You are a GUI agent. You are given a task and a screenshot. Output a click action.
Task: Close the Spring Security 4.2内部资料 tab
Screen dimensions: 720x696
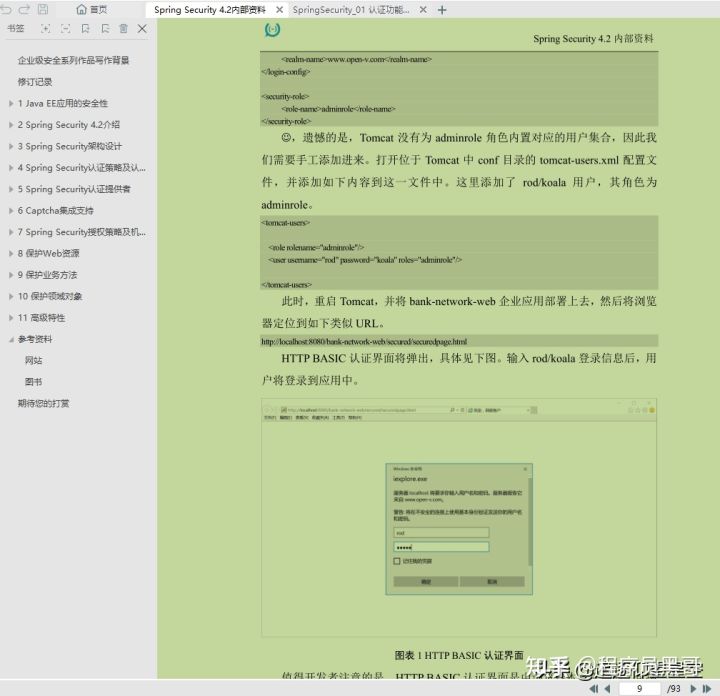(x=279, y=10)
